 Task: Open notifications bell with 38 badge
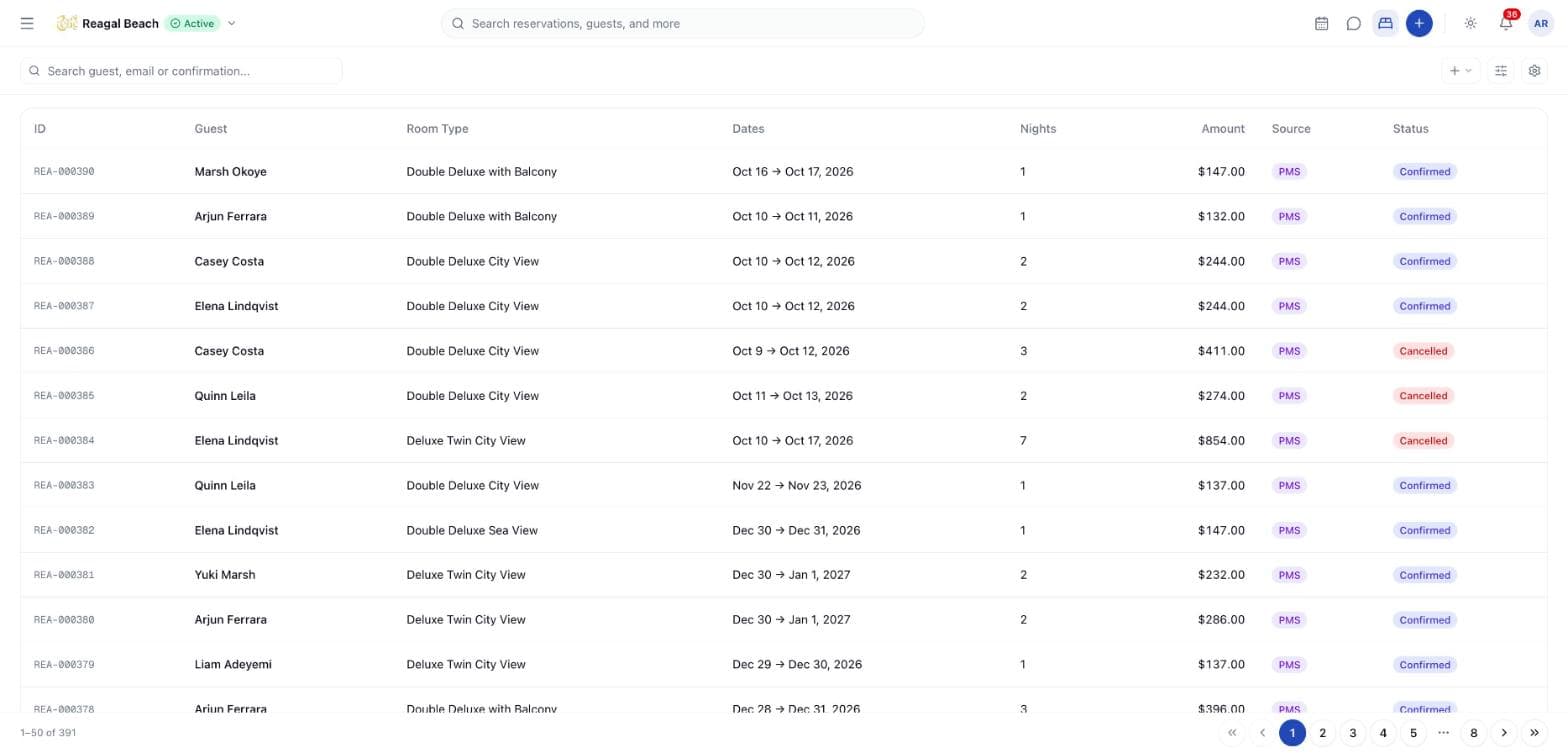pyautogui.click(x=1506, y=23)
